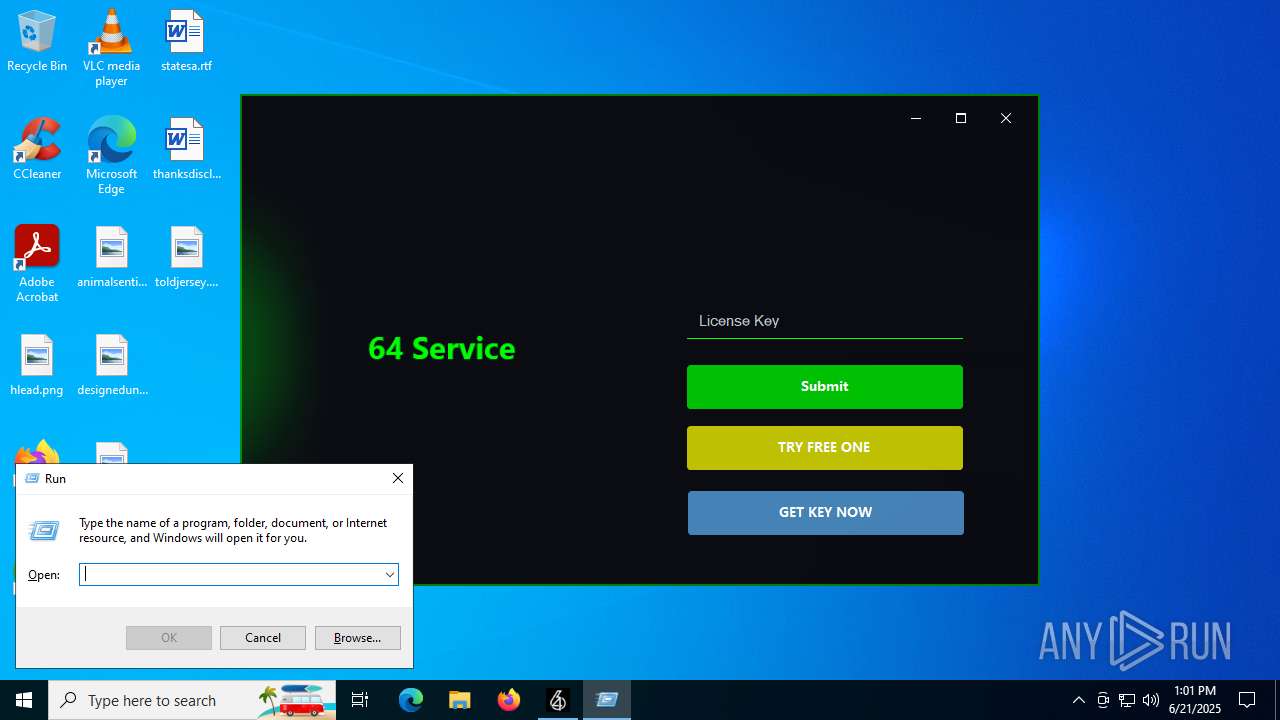Image resolution: width=1280 pixels, height=720 pixels.
Task: Click the taskbar clock showing 1:01 PM
Action: coord(1195,700)
